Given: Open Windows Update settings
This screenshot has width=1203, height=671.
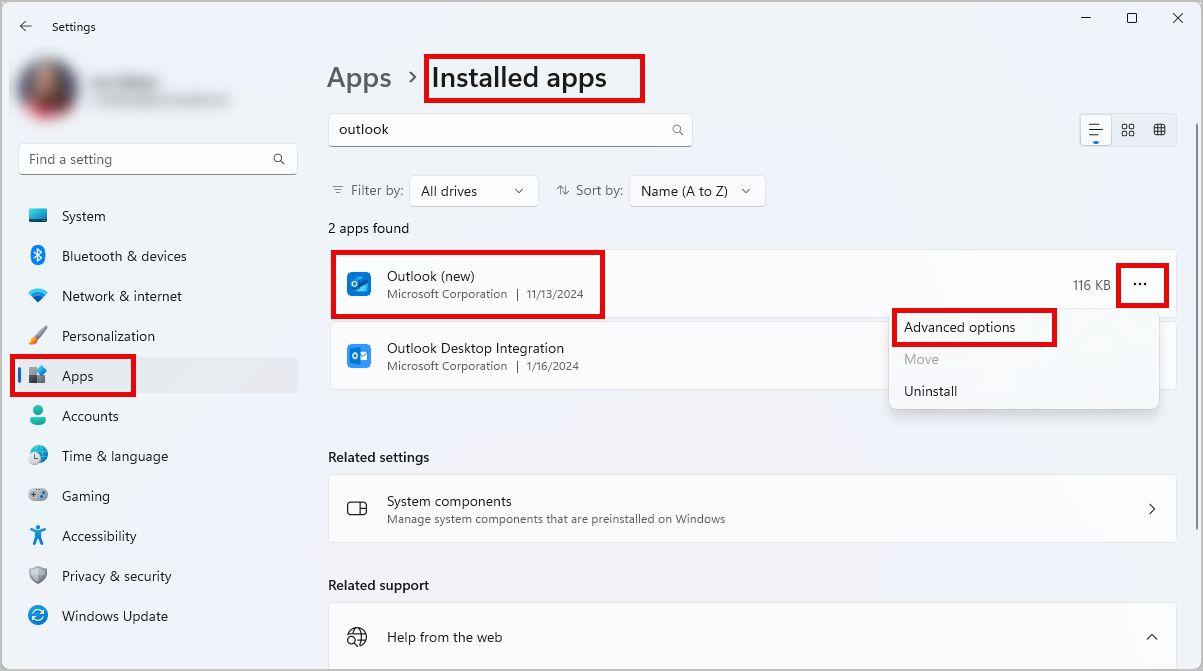Looking at the screenshot, I should point(158,616).
